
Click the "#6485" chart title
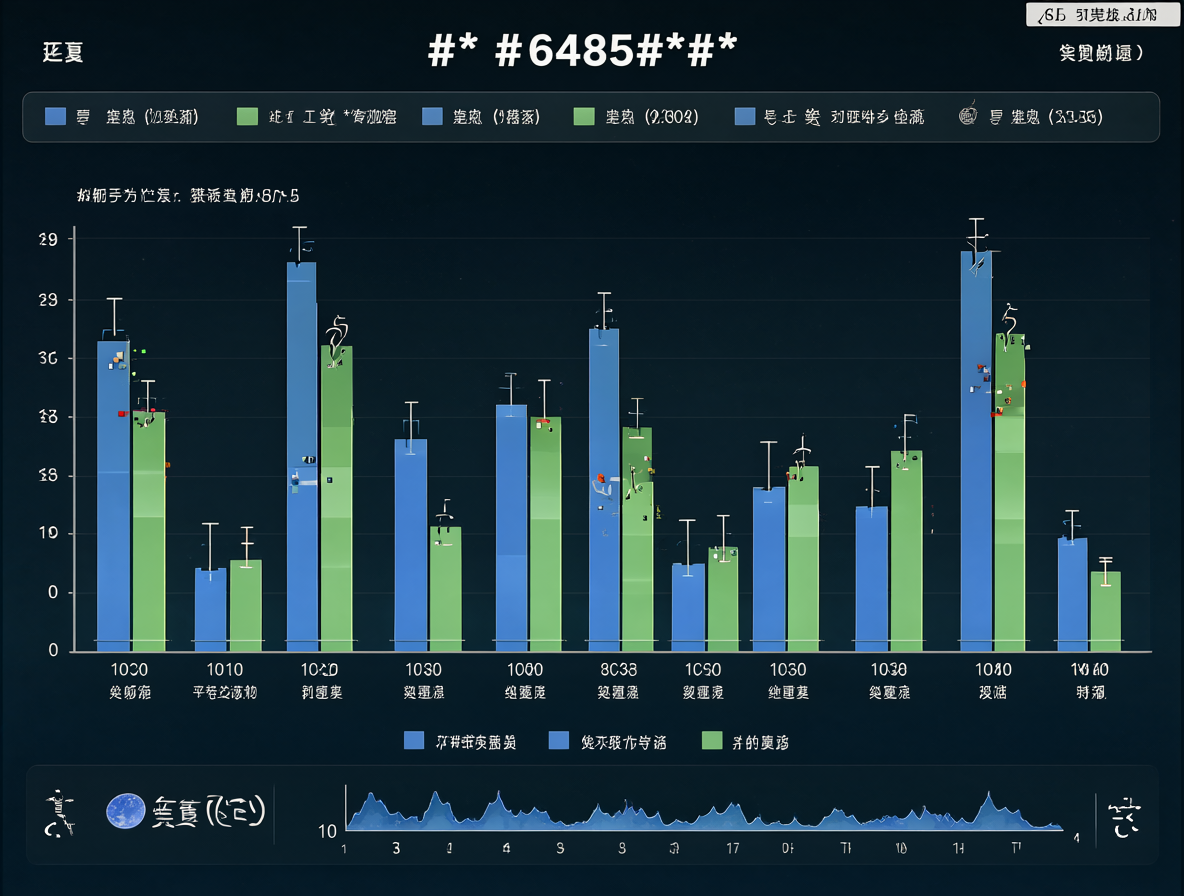pos(582,51)
